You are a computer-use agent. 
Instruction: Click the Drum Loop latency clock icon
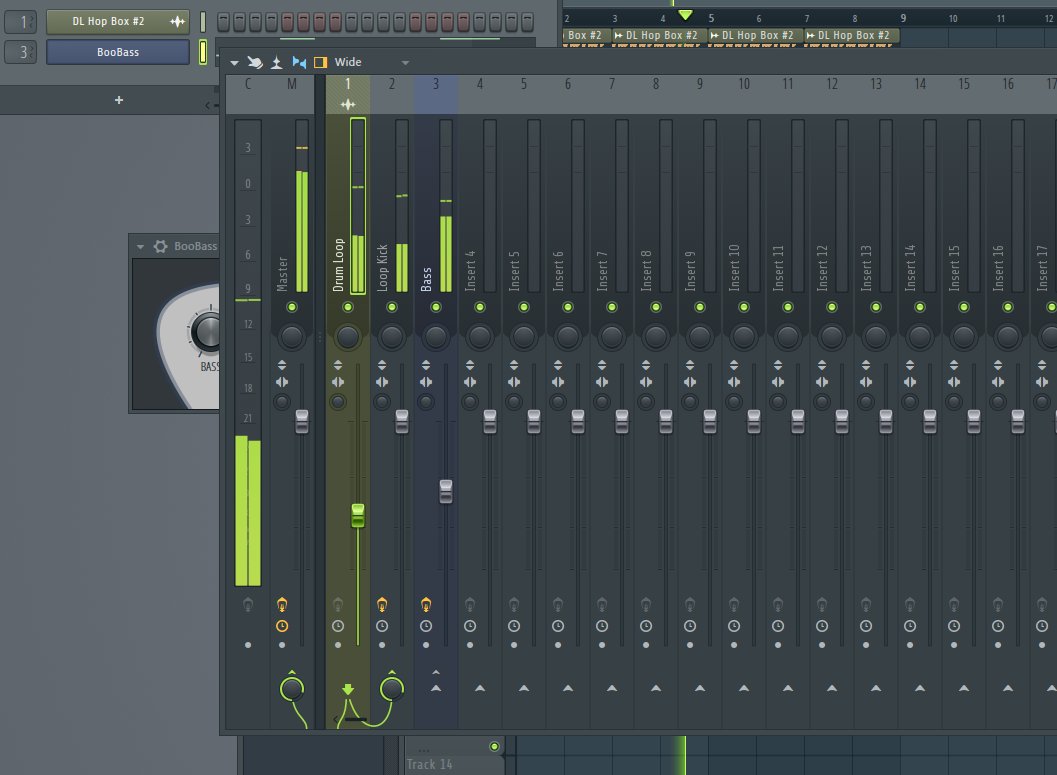pos(338,626)
